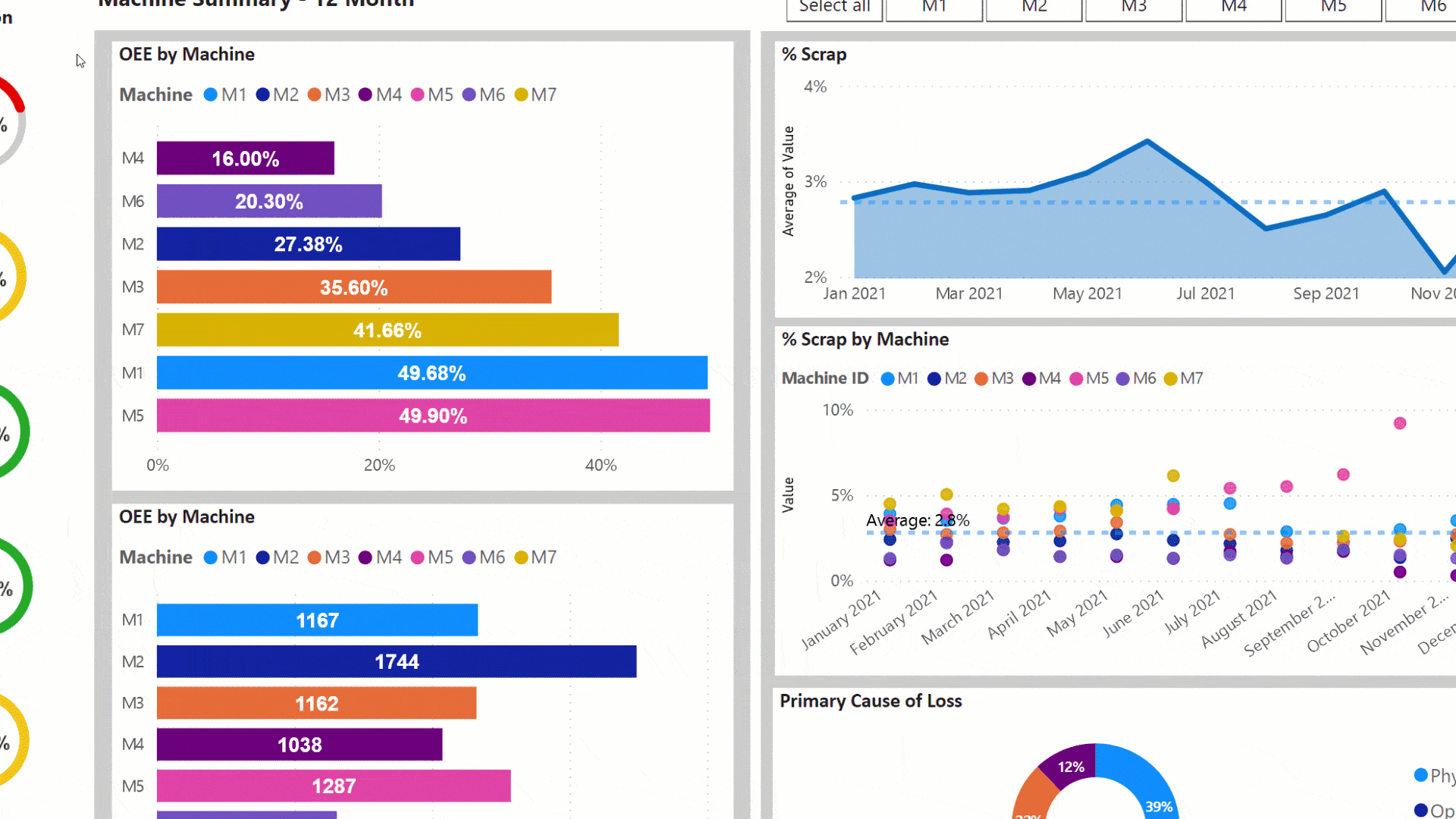Click M1 legend dot in top OEE chart

(211, 95)
